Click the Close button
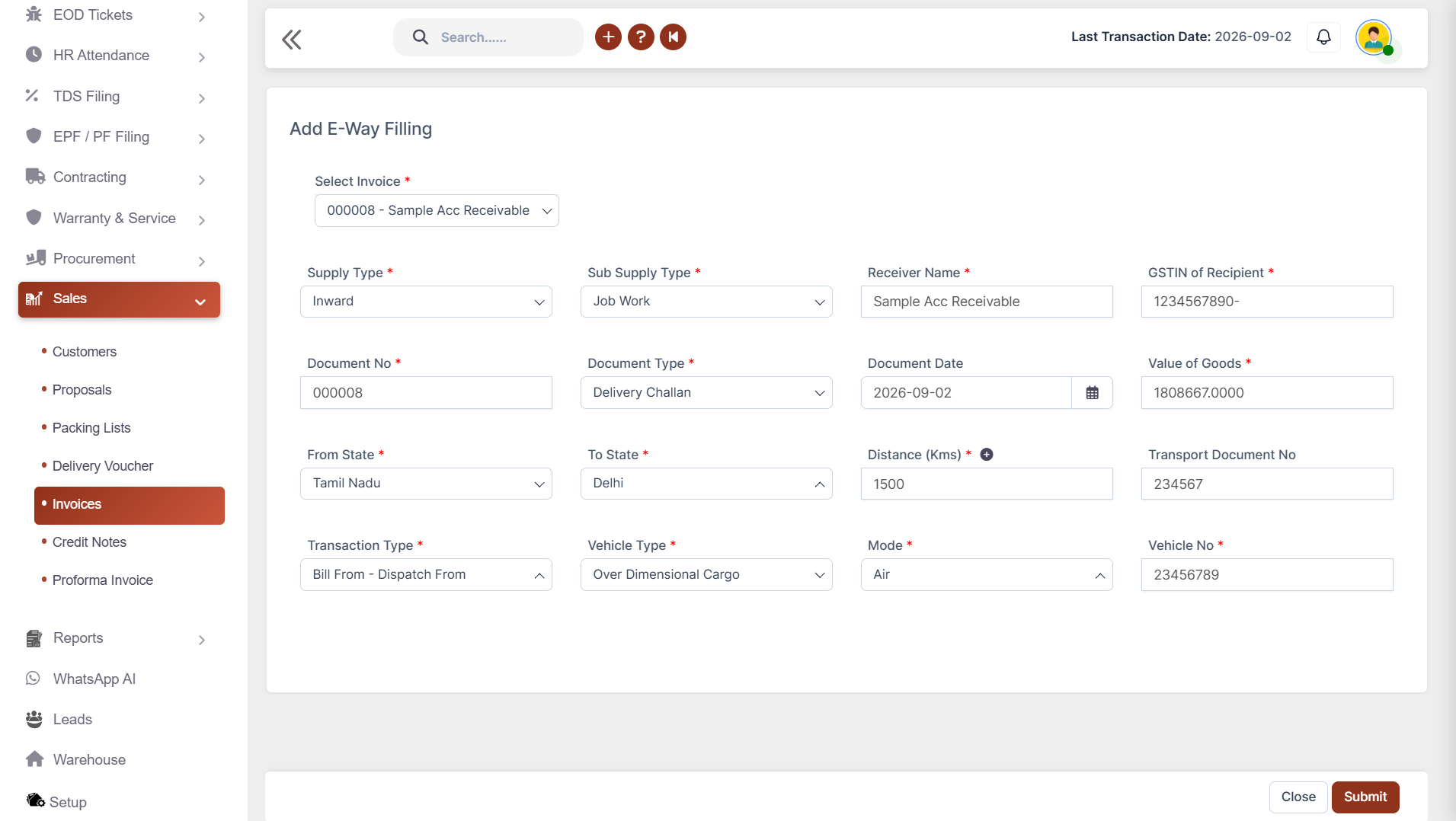 click(1298, 797)
